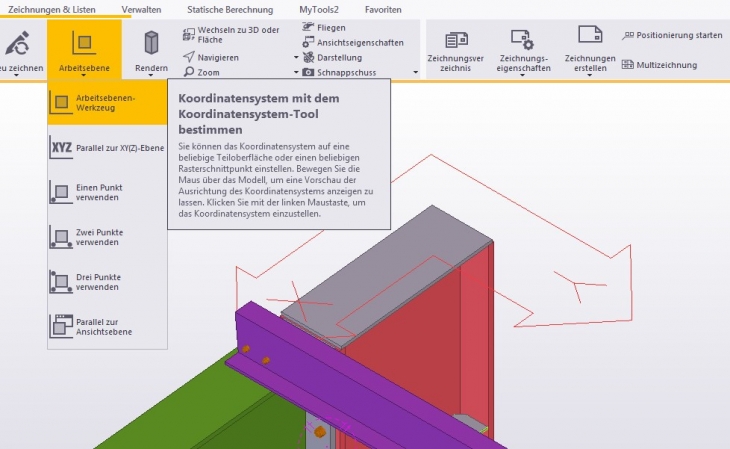Click the Einen Punkt verwenden icon
This screenshot has height=449, width=730.
(x=61, y=192)
